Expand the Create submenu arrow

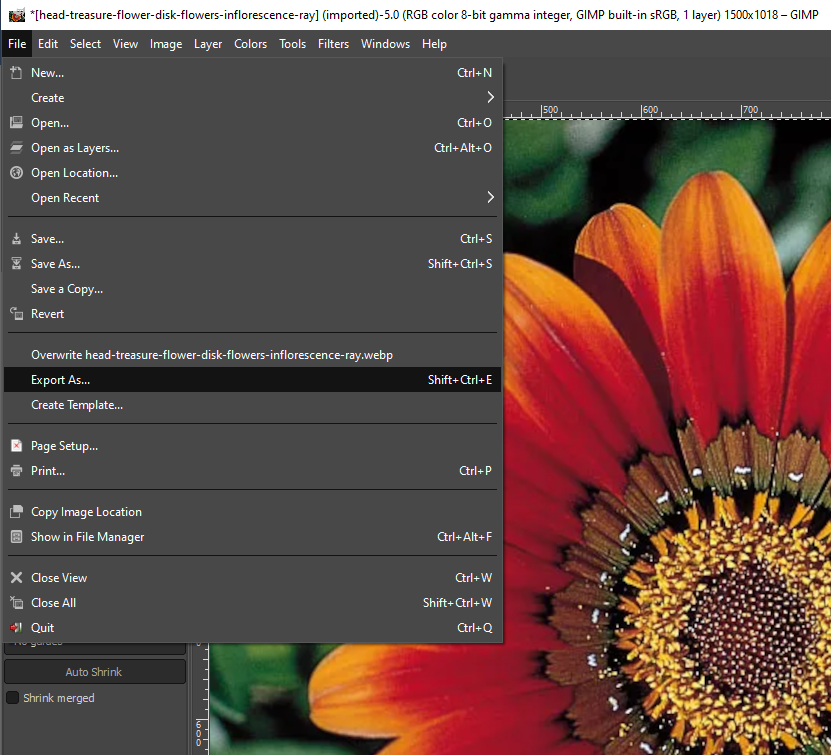click(x=490, y=97)
